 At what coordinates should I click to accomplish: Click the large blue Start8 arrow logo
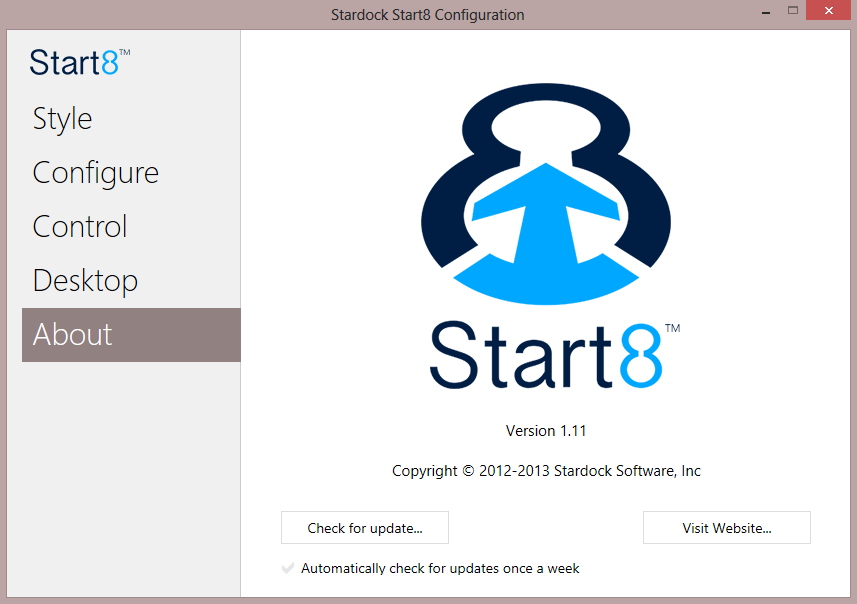pyautogui.click(x=546, y=193)
